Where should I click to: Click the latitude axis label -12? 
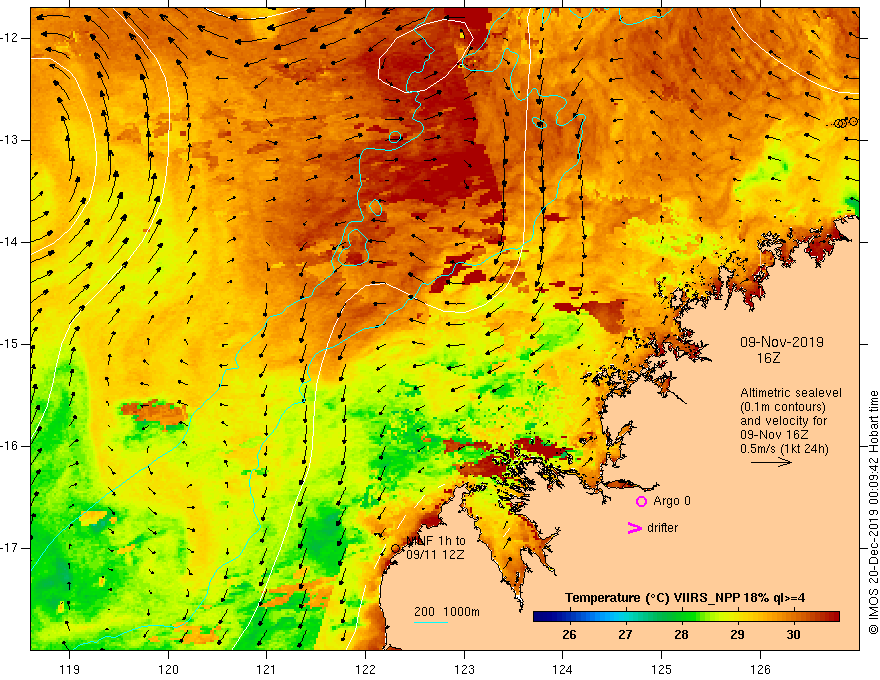pos(11,38)
